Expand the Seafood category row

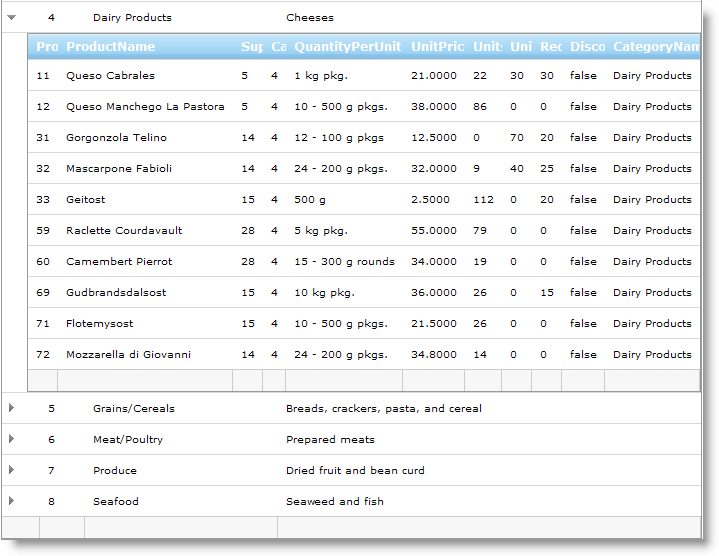[x=11, y=501]
